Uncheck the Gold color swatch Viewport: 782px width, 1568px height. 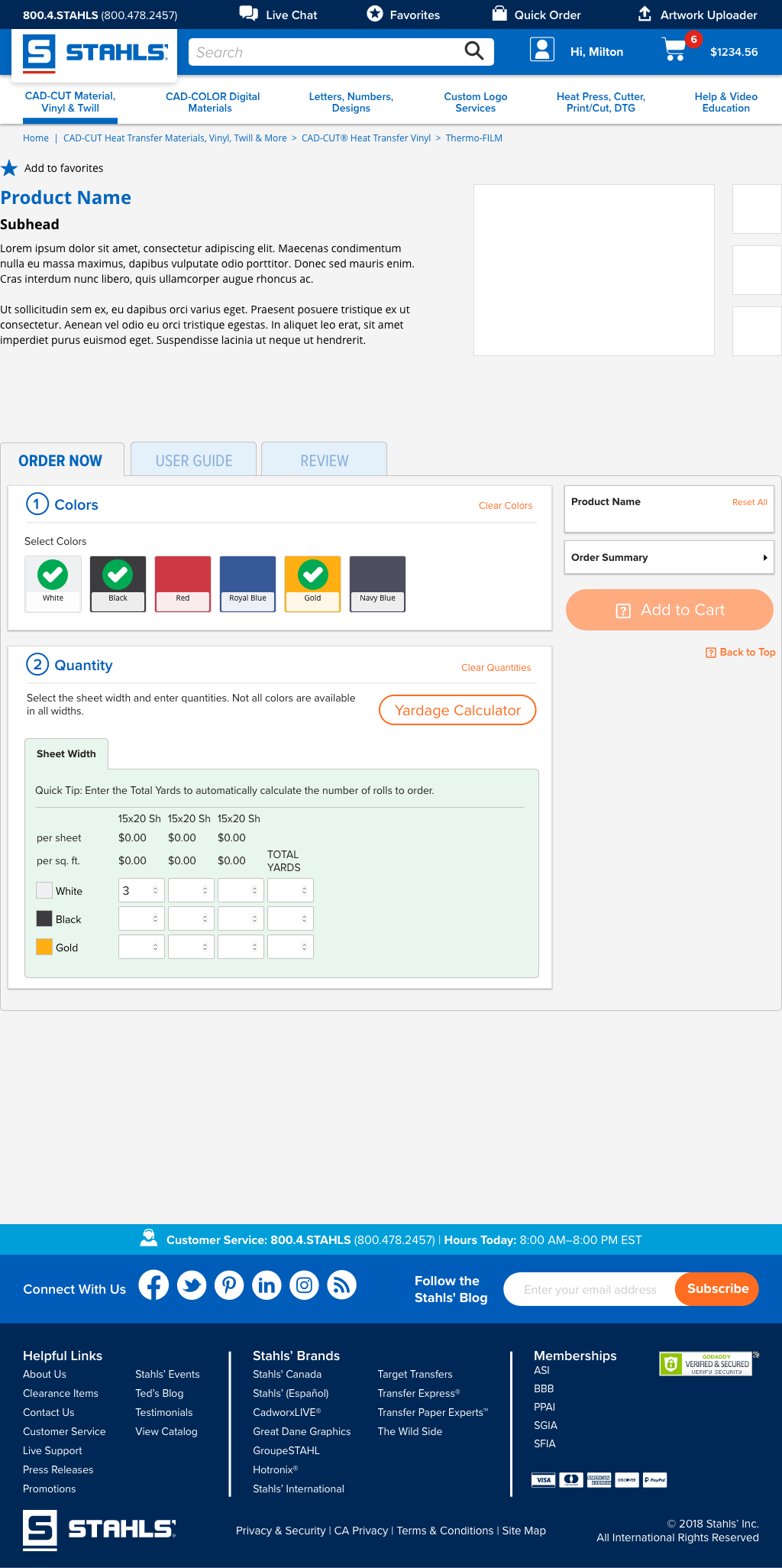(x=312, y=583)
